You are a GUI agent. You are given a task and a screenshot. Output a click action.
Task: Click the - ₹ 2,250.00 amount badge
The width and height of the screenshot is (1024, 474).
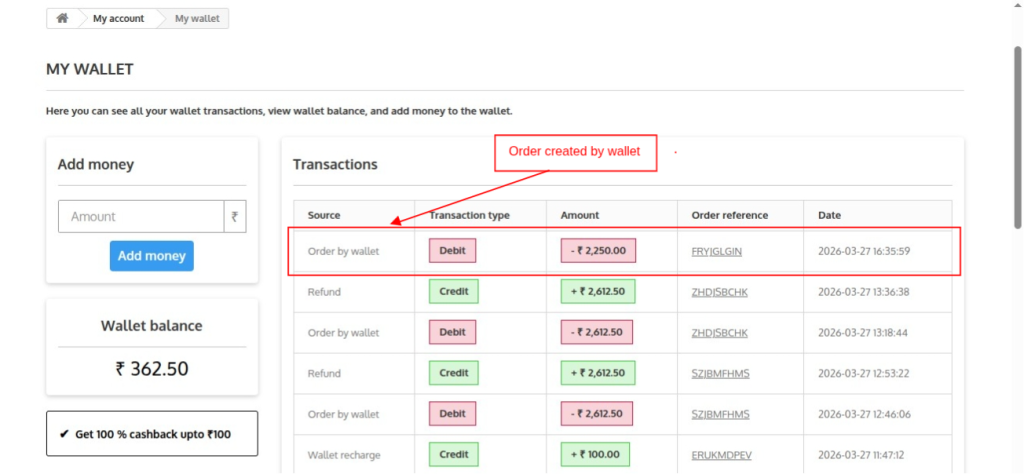click(x=598, y=251)
